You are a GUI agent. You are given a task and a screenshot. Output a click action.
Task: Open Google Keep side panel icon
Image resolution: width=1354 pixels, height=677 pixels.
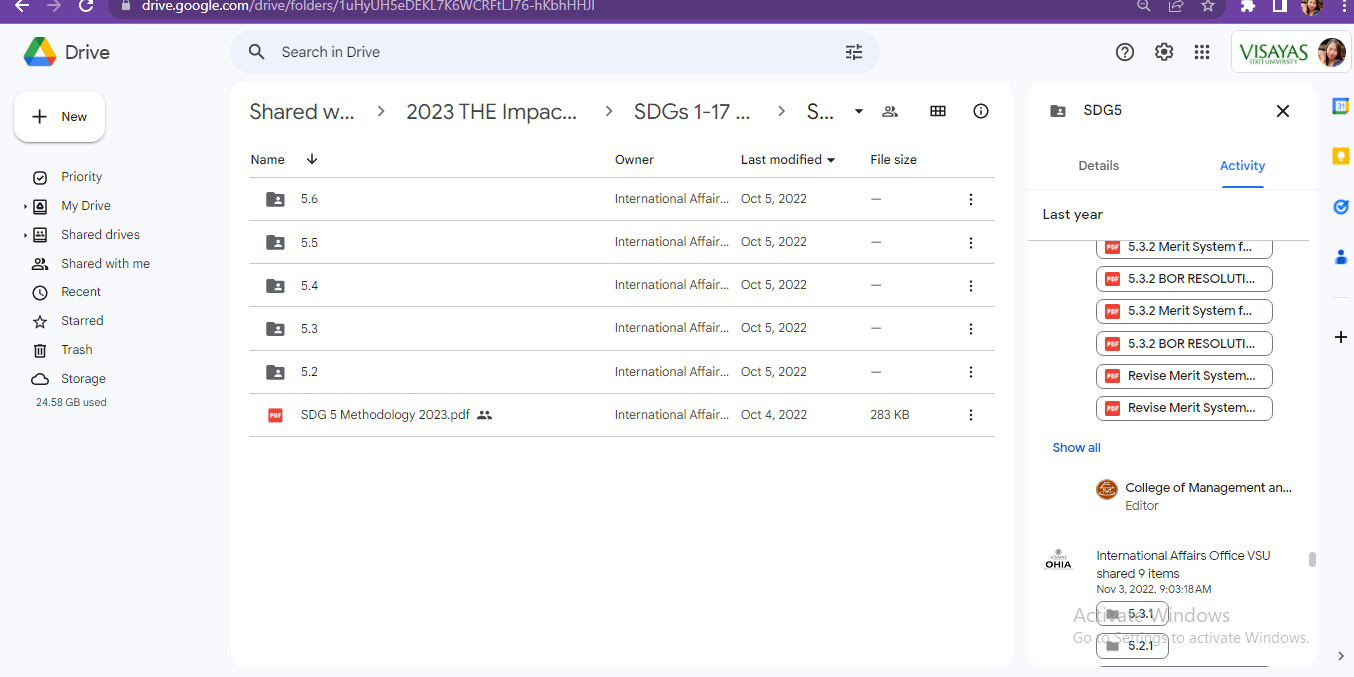[x=1340, y=156]
